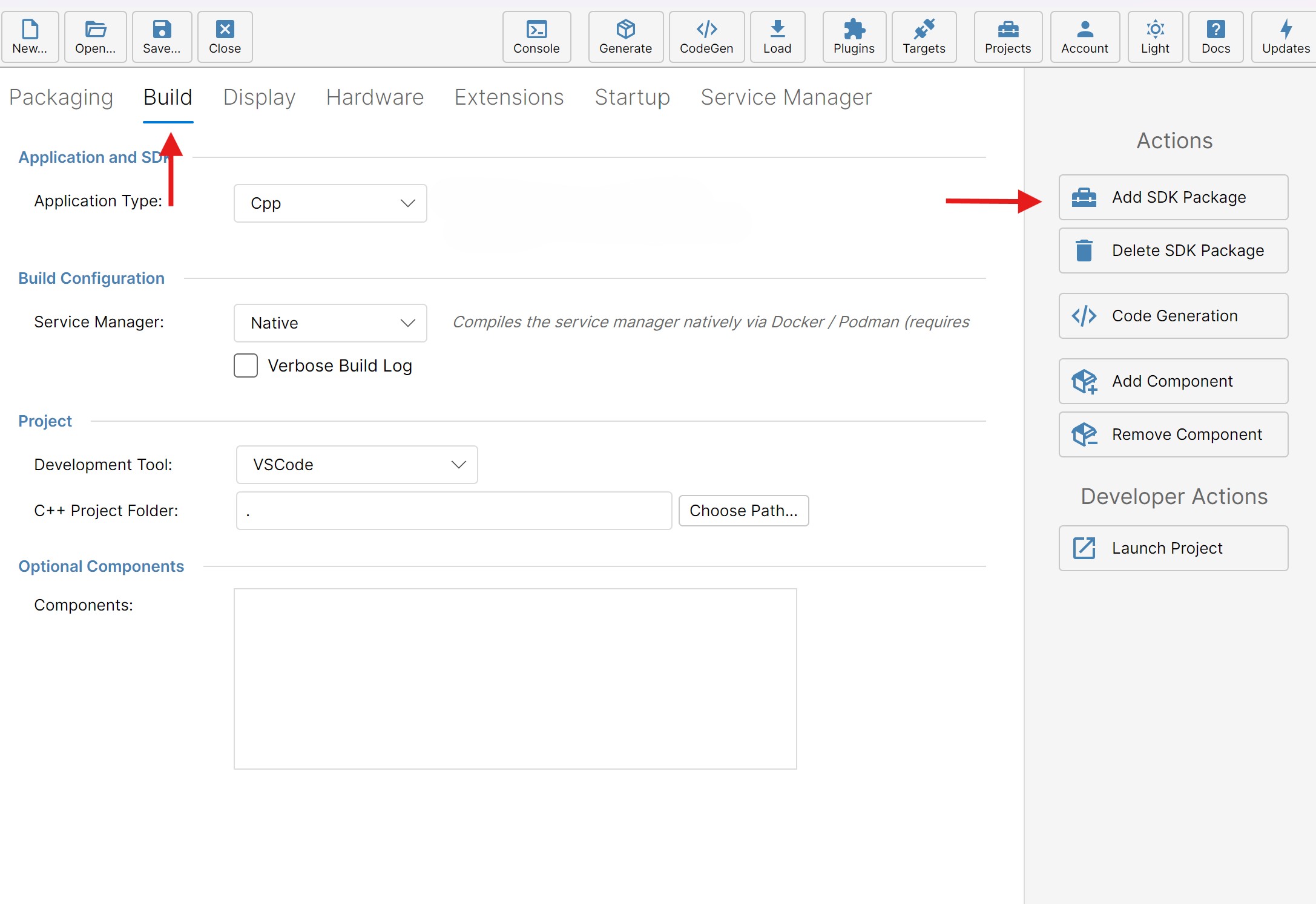The width and height of the screenshot is (1316, 904).
Task: Expand the Service Manager dropdown showing Native
Action: [331, 323]
